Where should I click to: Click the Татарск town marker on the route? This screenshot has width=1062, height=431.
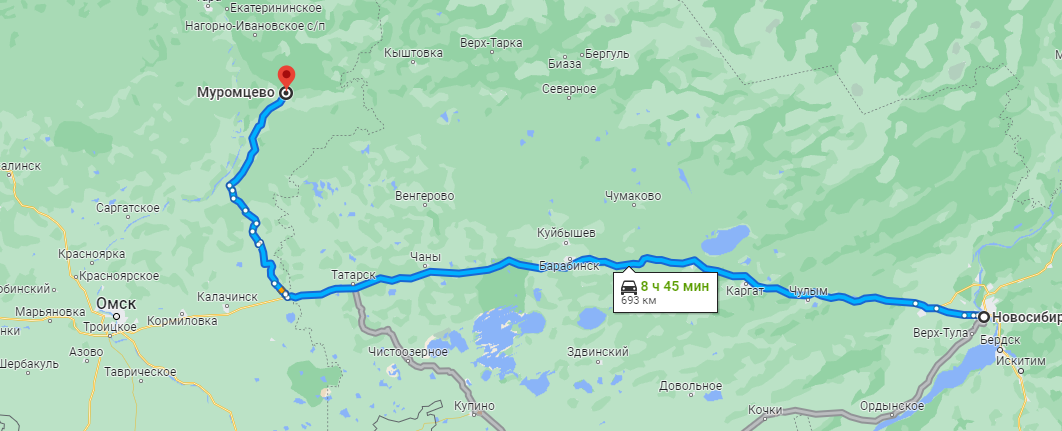(x=352, y=286)
